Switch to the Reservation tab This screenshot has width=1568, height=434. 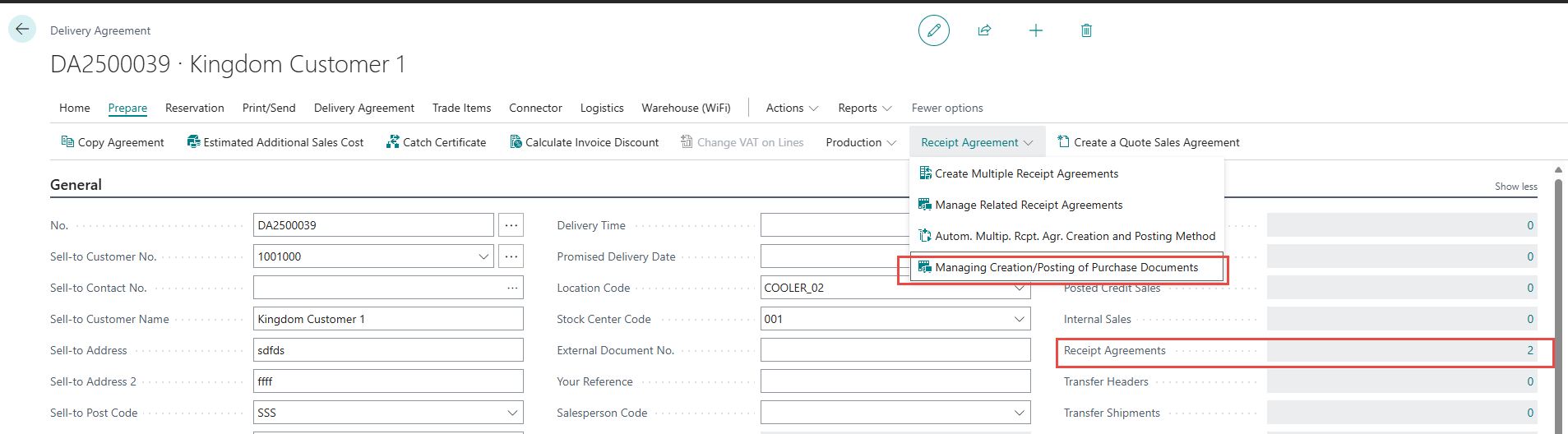point(194,108)
